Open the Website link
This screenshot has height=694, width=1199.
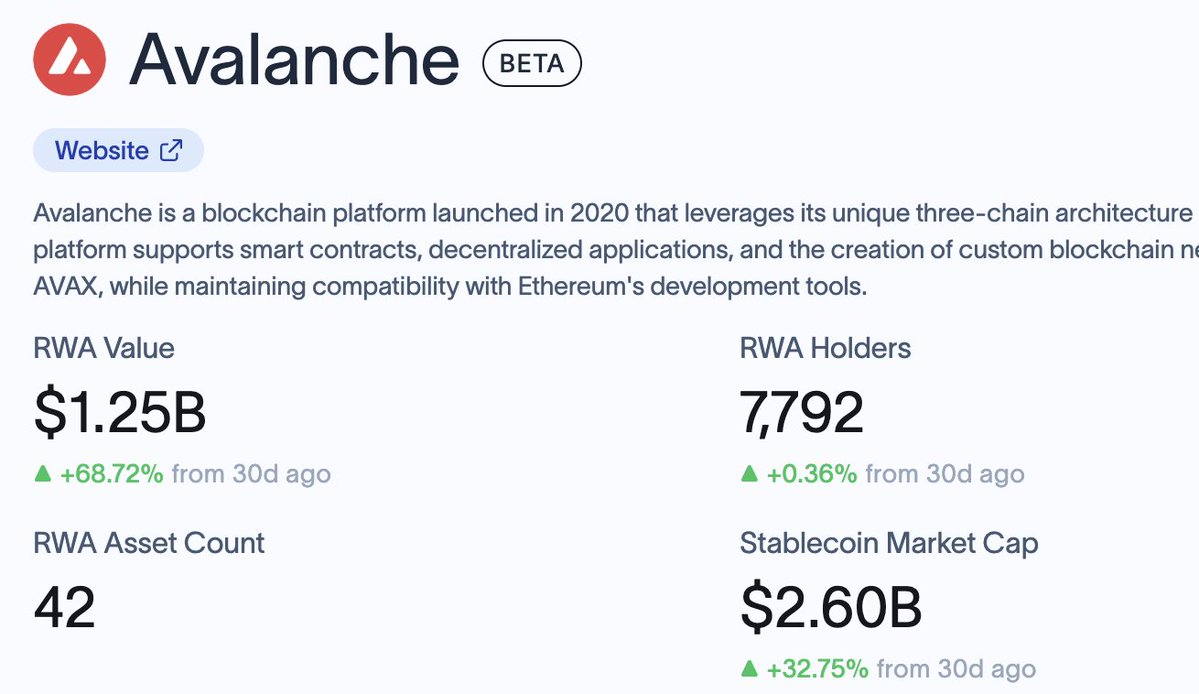[x=102, y=151]
